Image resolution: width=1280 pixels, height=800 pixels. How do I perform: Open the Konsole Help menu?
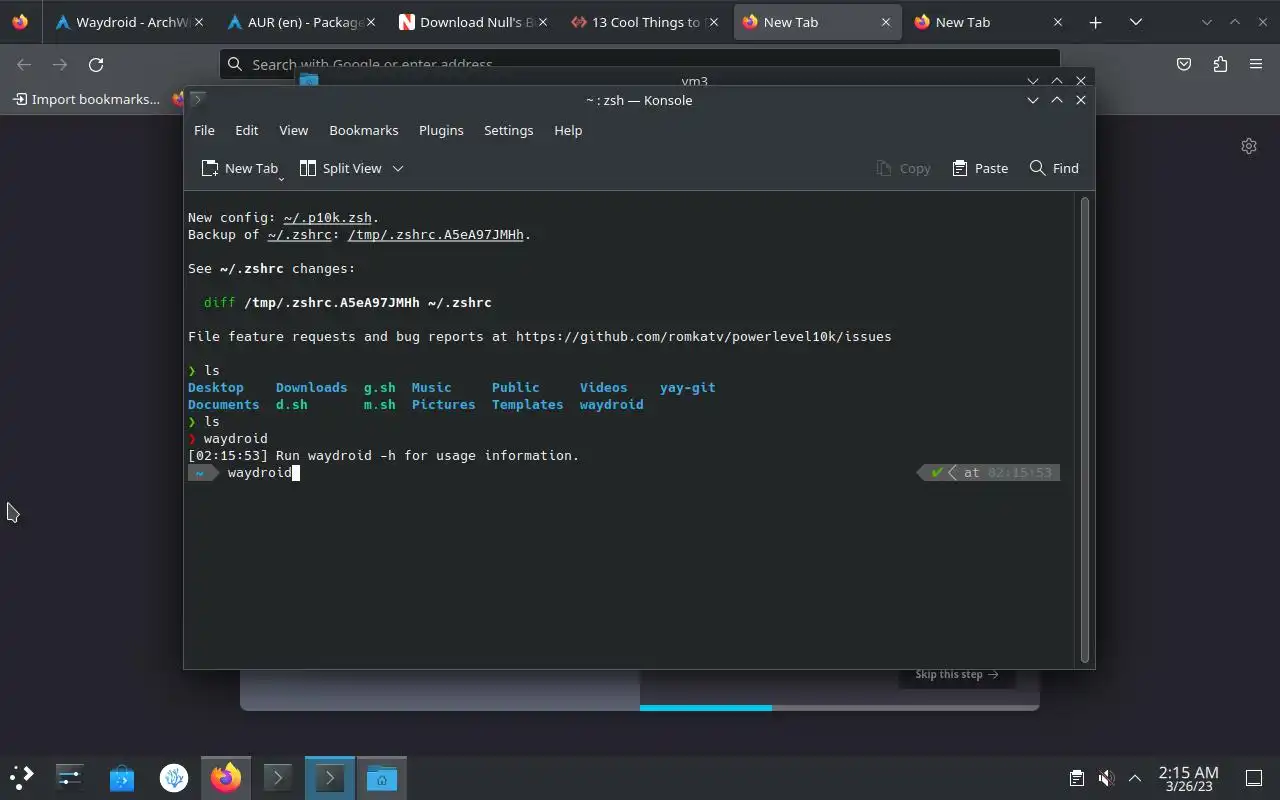[568, 130]
